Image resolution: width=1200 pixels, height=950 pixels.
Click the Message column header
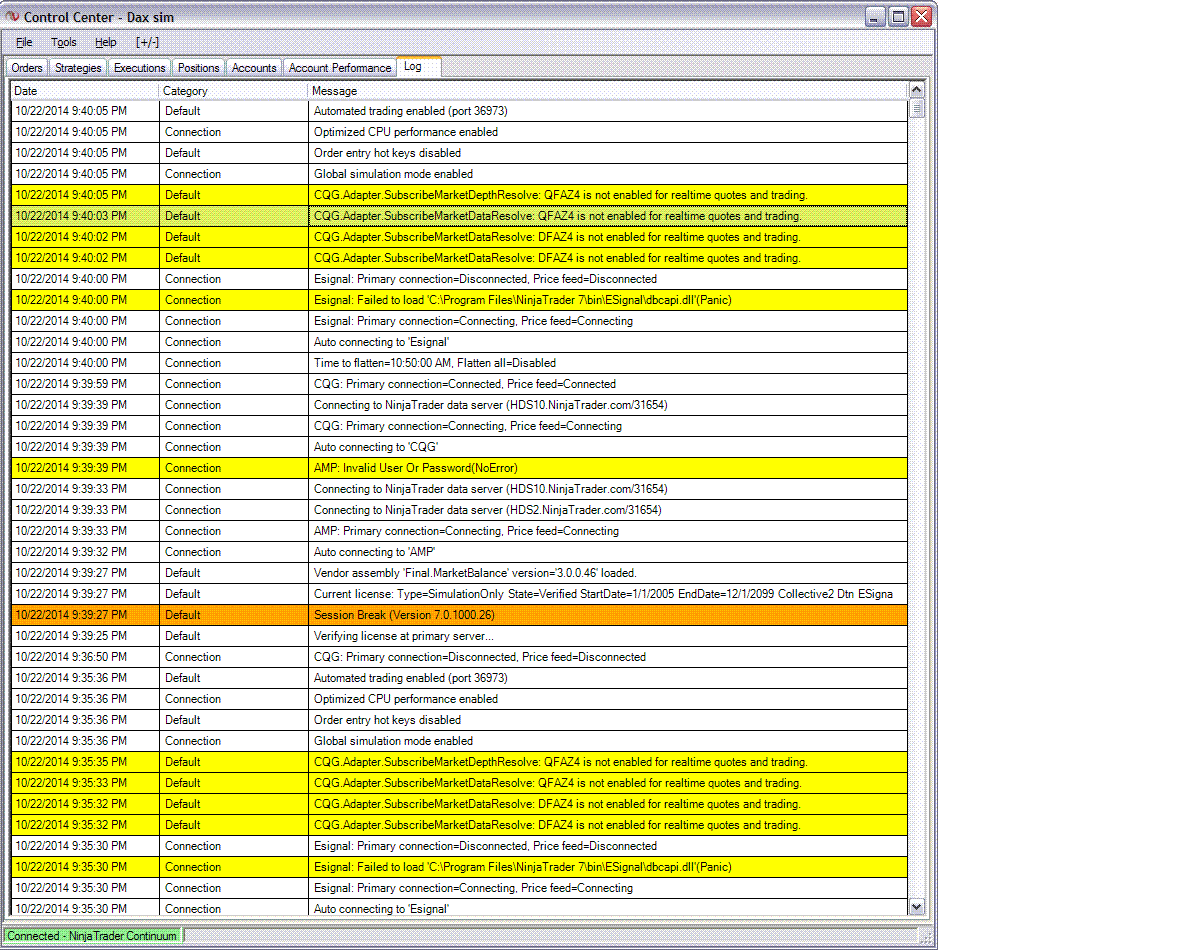[607, 91]
